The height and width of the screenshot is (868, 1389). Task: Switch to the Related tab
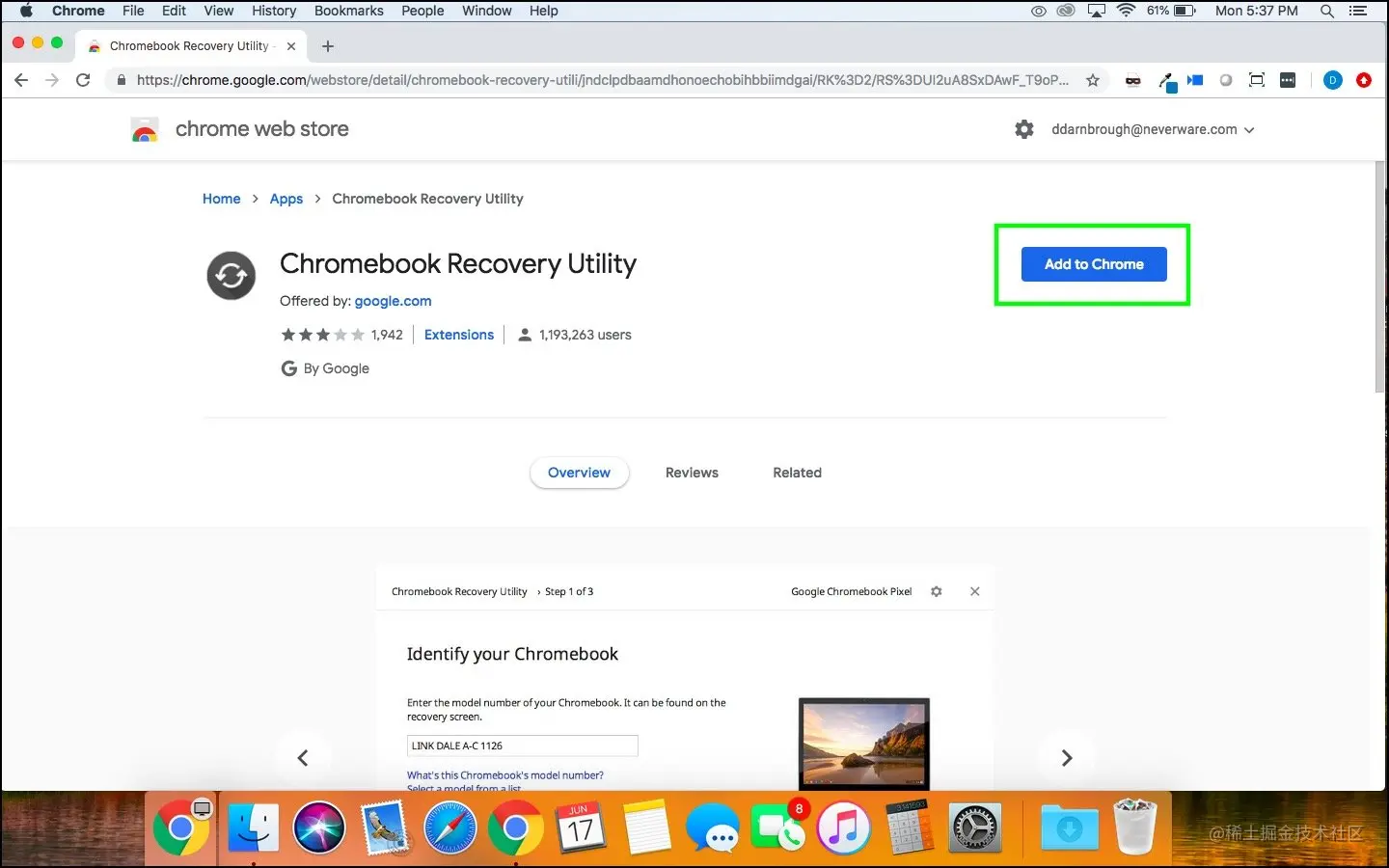click(797, 473)
